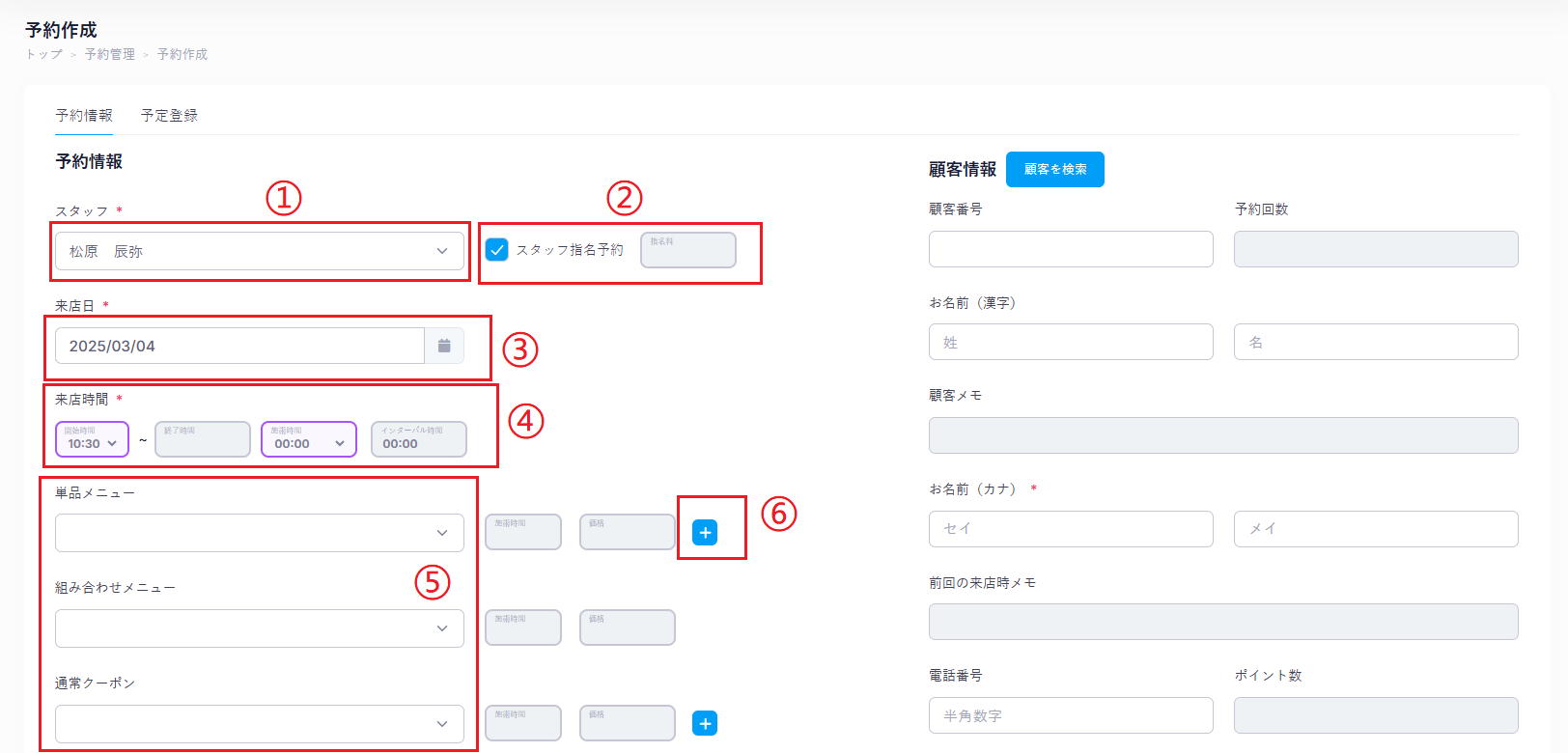
Task: Open the スタッフ dropdown showing 松原 辰弥
Action: coord(259,251)
